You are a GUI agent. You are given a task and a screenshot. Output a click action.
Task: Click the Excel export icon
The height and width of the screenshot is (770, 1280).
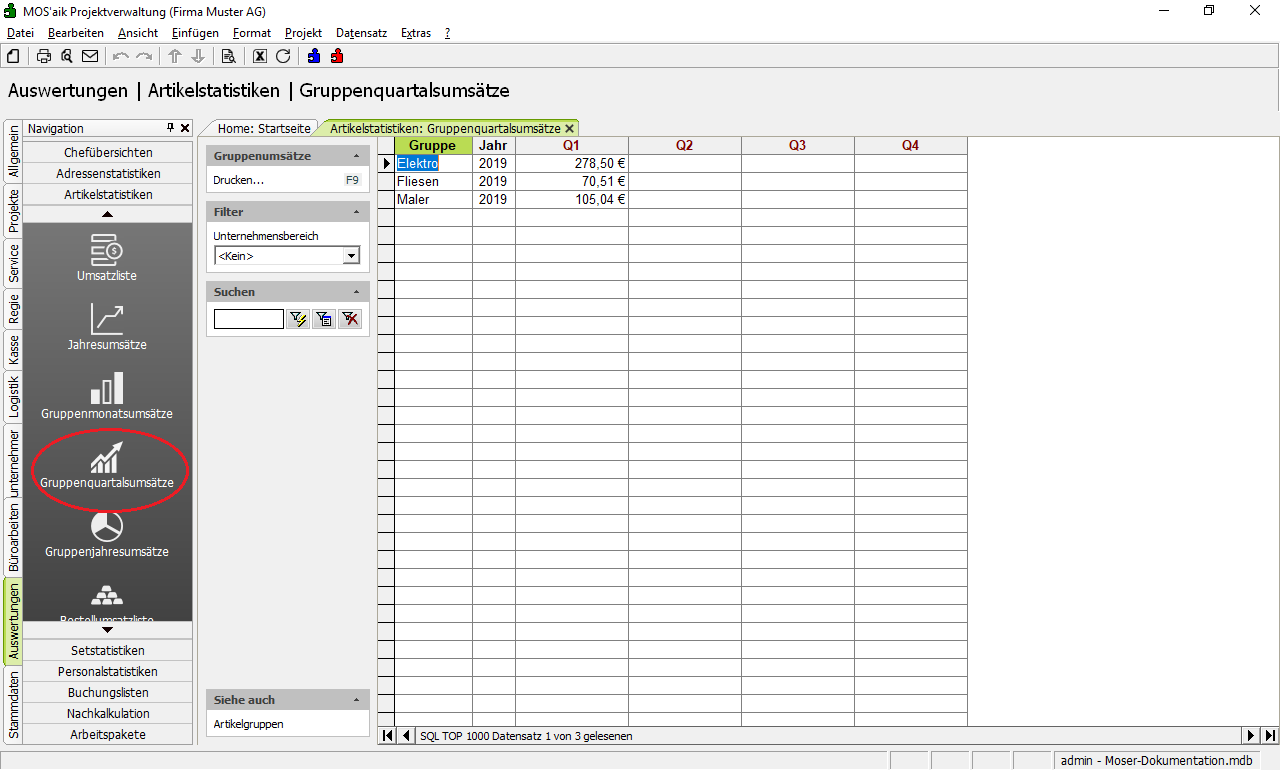point(260,56)
